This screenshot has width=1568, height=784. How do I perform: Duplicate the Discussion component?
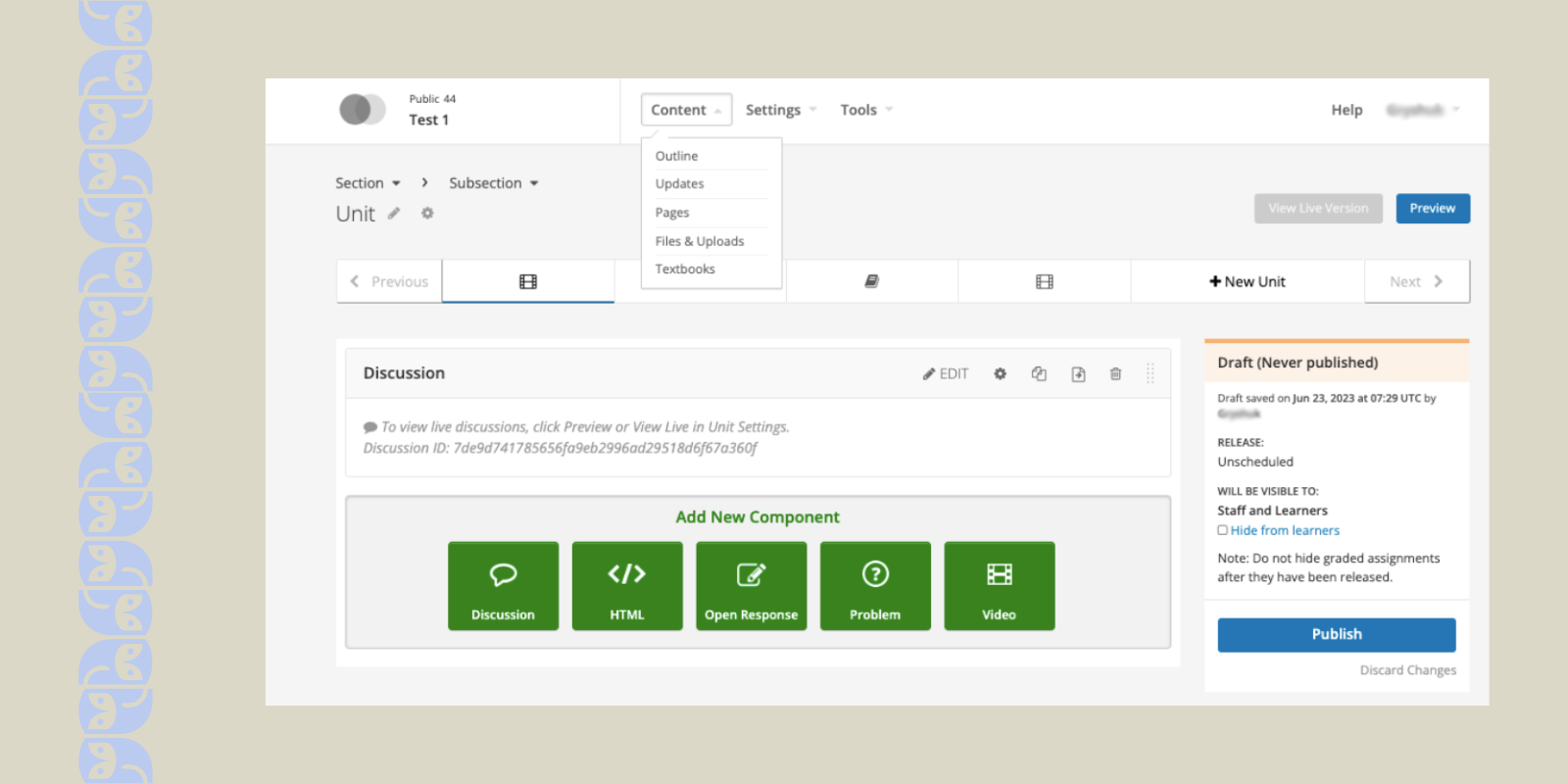point(1039,373)
